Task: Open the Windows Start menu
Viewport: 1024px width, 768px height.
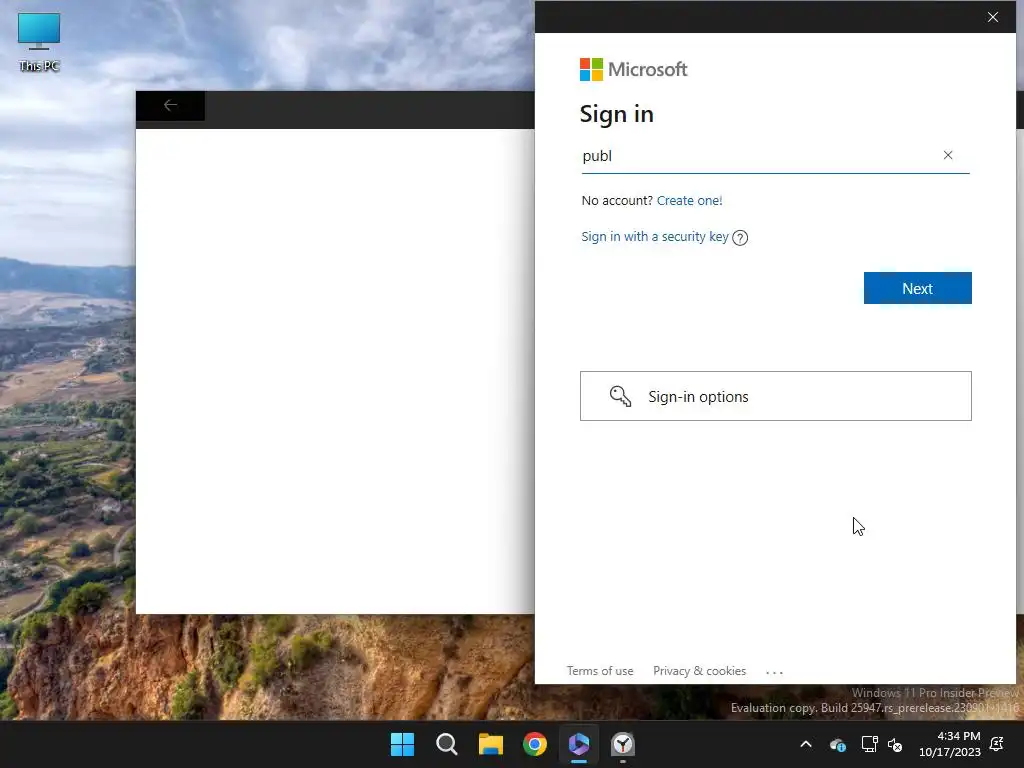Action: pos(402,744)
